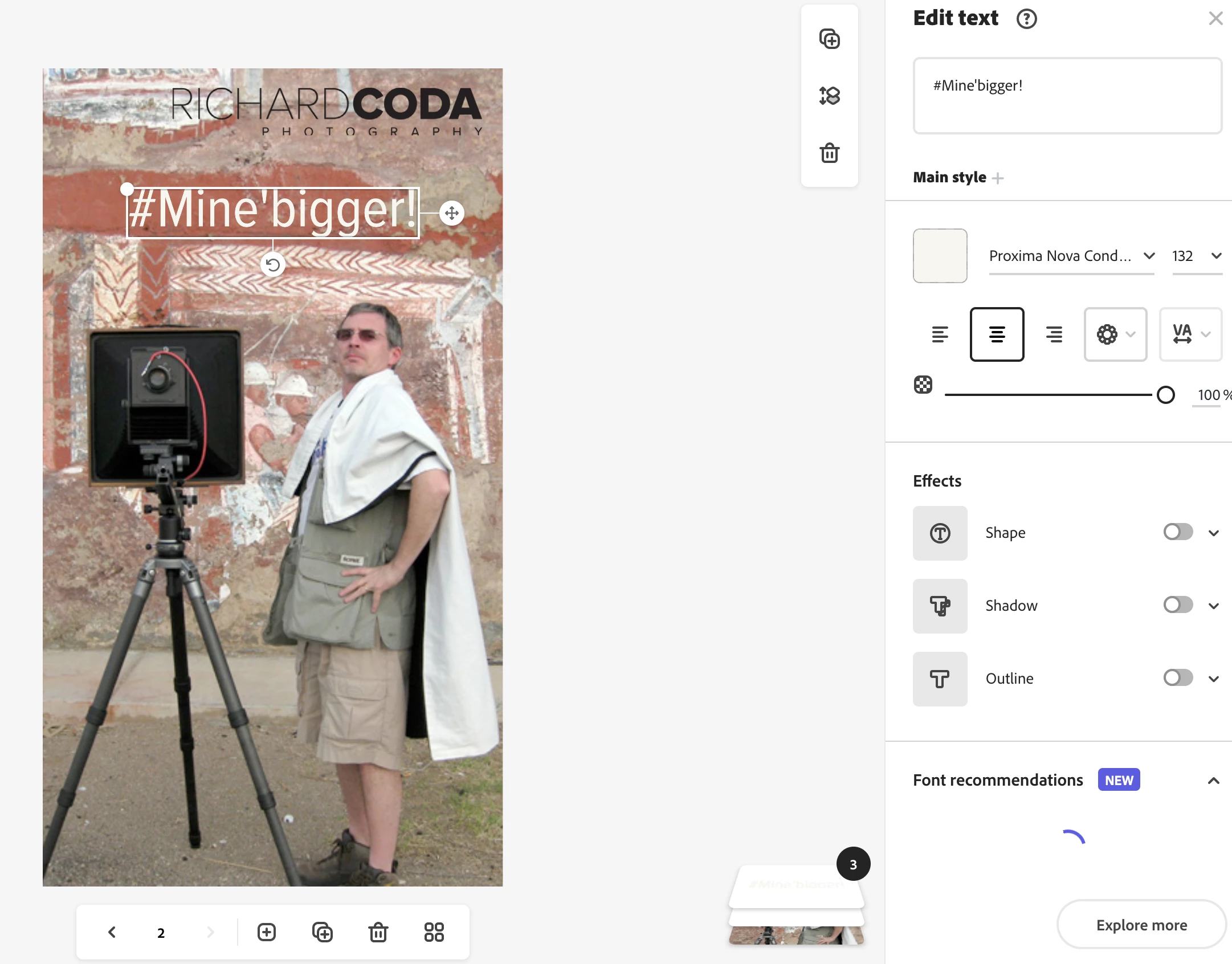Image resolution: width=1232 pixels, height=964 pixels.
Task: Select center text alignment
Action: pyautogui.click(x=997, y=334)
